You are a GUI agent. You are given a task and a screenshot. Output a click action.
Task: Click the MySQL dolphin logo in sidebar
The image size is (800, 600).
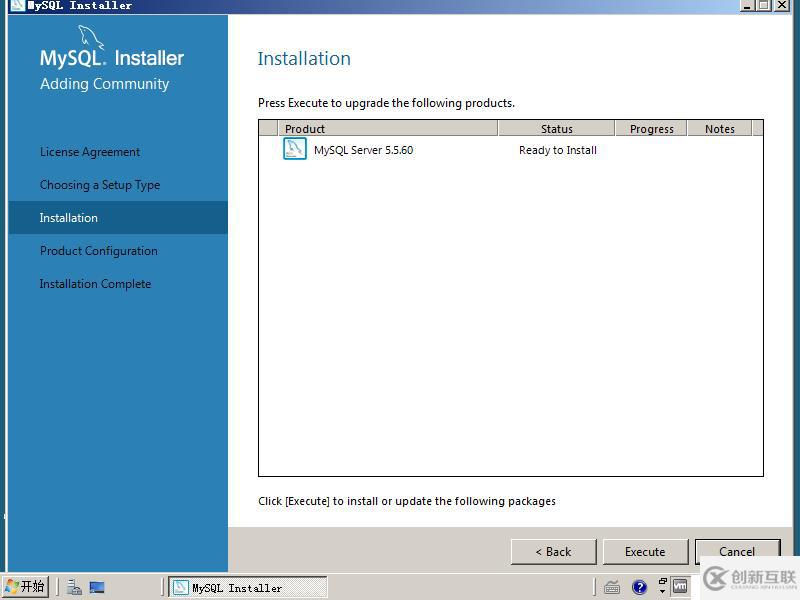point(91,38)
